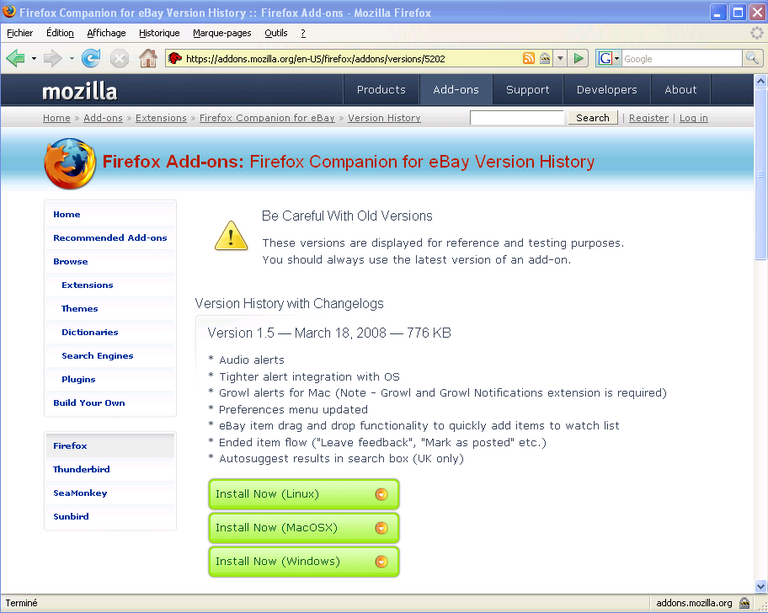Click the status bar security lock icon
Screen dimensions: 768x613
(744, 603)
